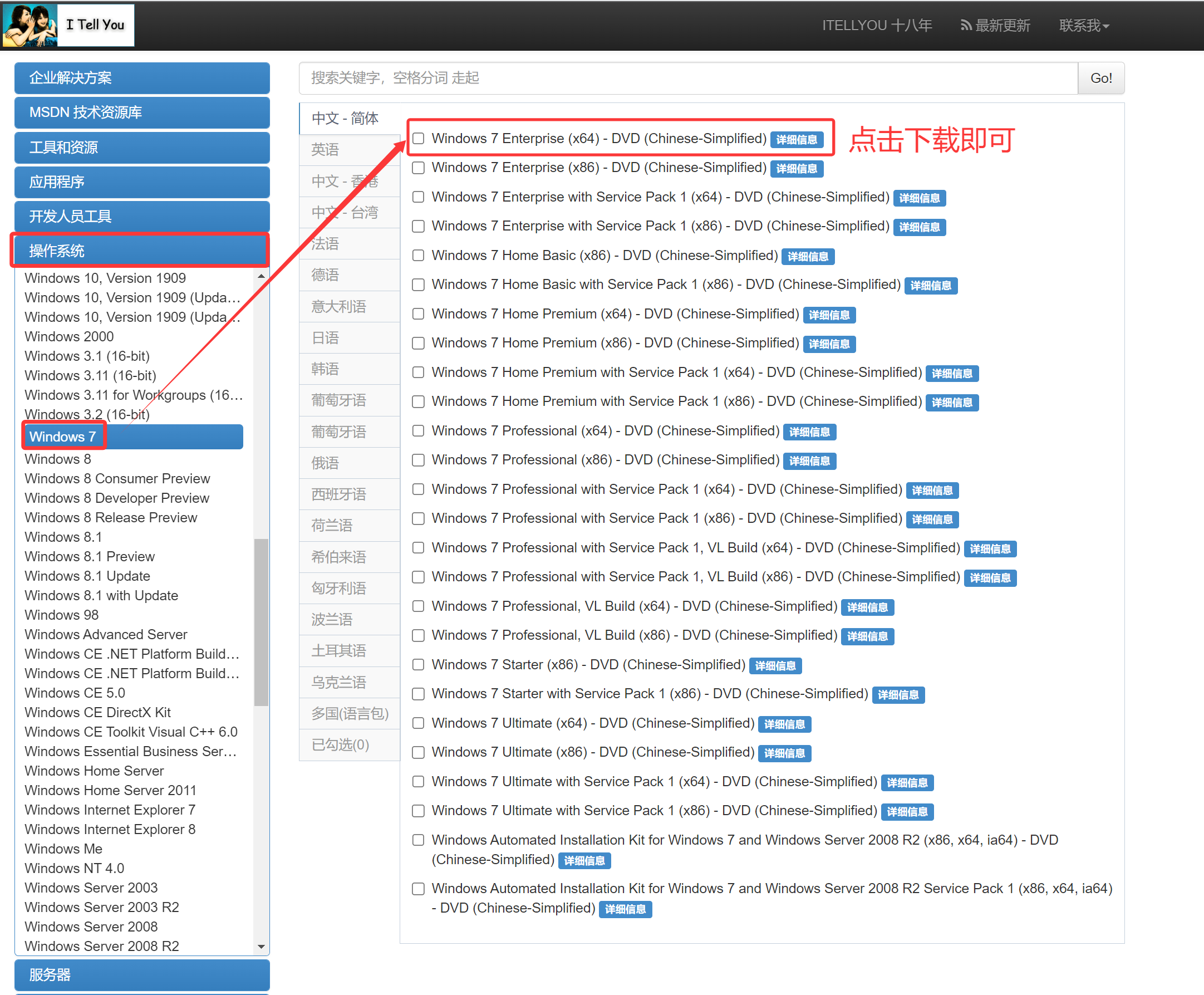Select Windows 2000 in the OS list

[70, 336]
